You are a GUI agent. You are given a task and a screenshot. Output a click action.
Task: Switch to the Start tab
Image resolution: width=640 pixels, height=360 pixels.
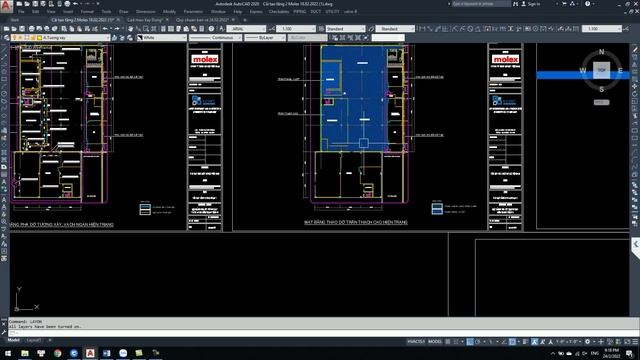click(15, 20)
